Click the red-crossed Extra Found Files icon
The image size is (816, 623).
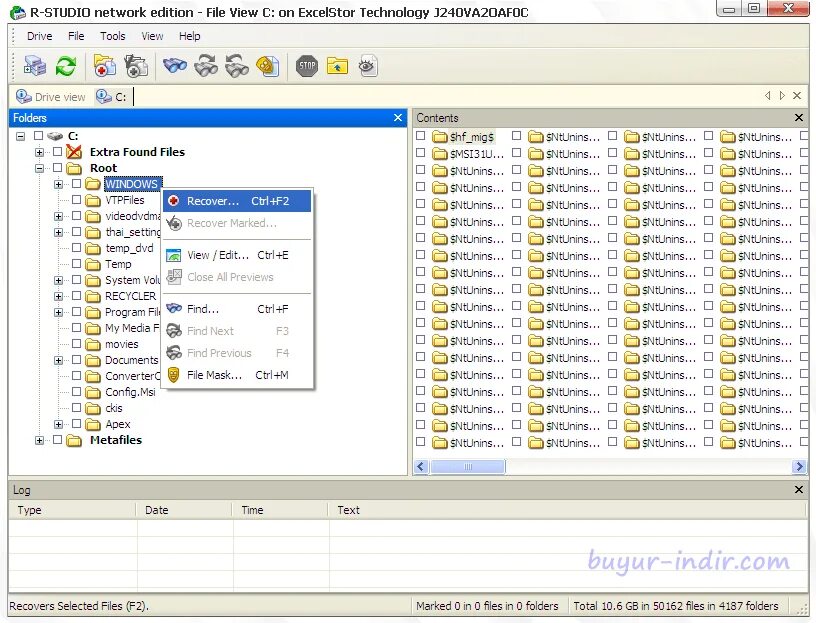[74, 152]
